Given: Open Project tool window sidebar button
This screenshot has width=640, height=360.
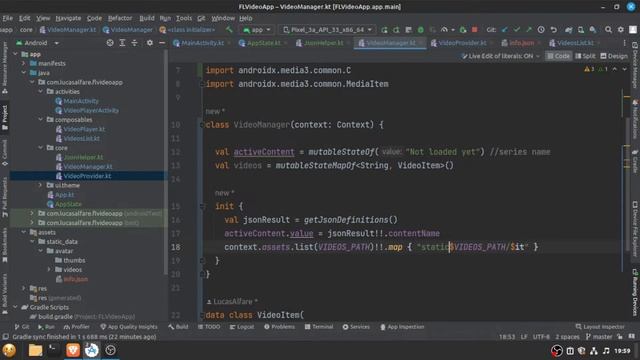Looking at the screenshot, I should [4, 118].
